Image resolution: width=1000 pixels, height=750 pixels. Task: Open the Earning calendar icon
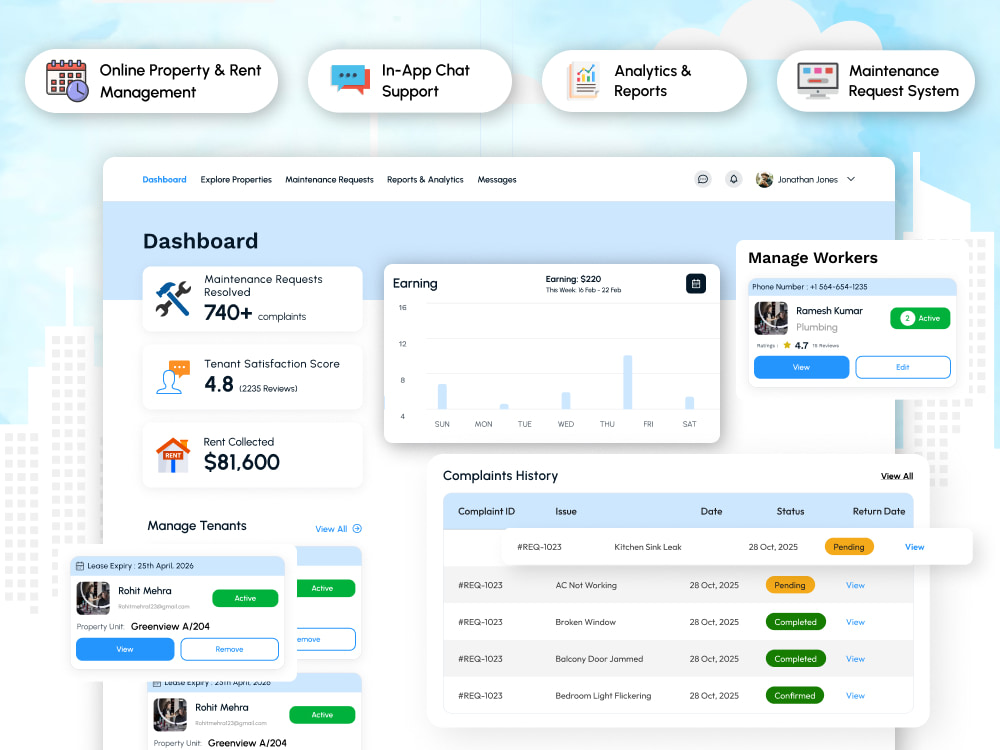[x=696, y=283]
